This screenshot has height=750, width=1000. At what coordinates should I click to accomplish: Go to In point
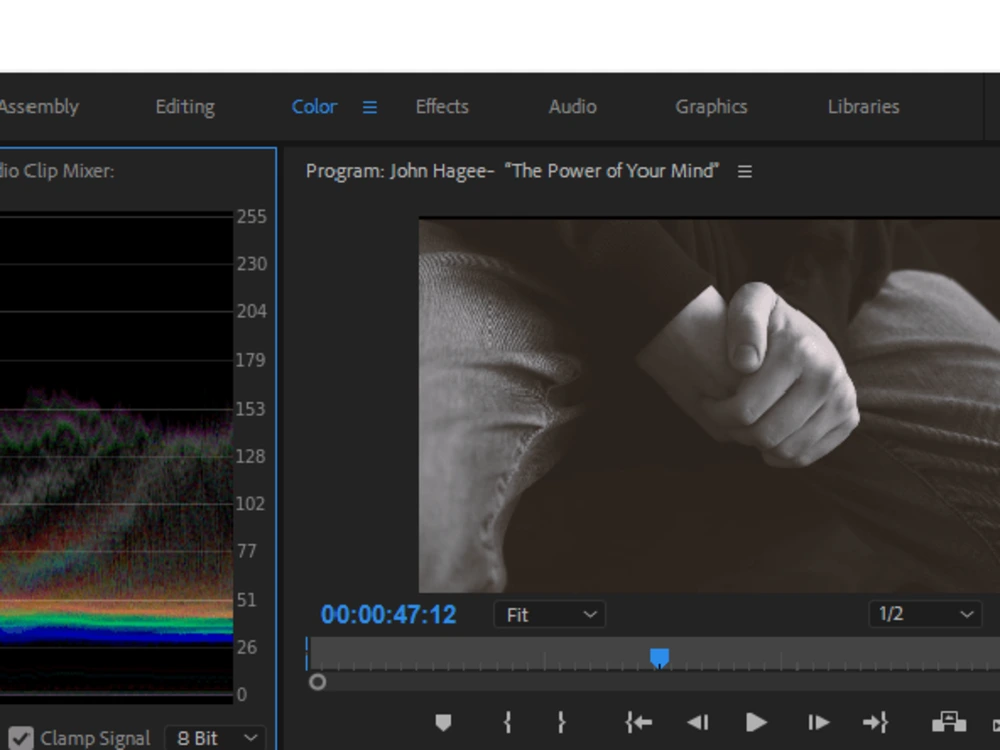click(639, 723)
